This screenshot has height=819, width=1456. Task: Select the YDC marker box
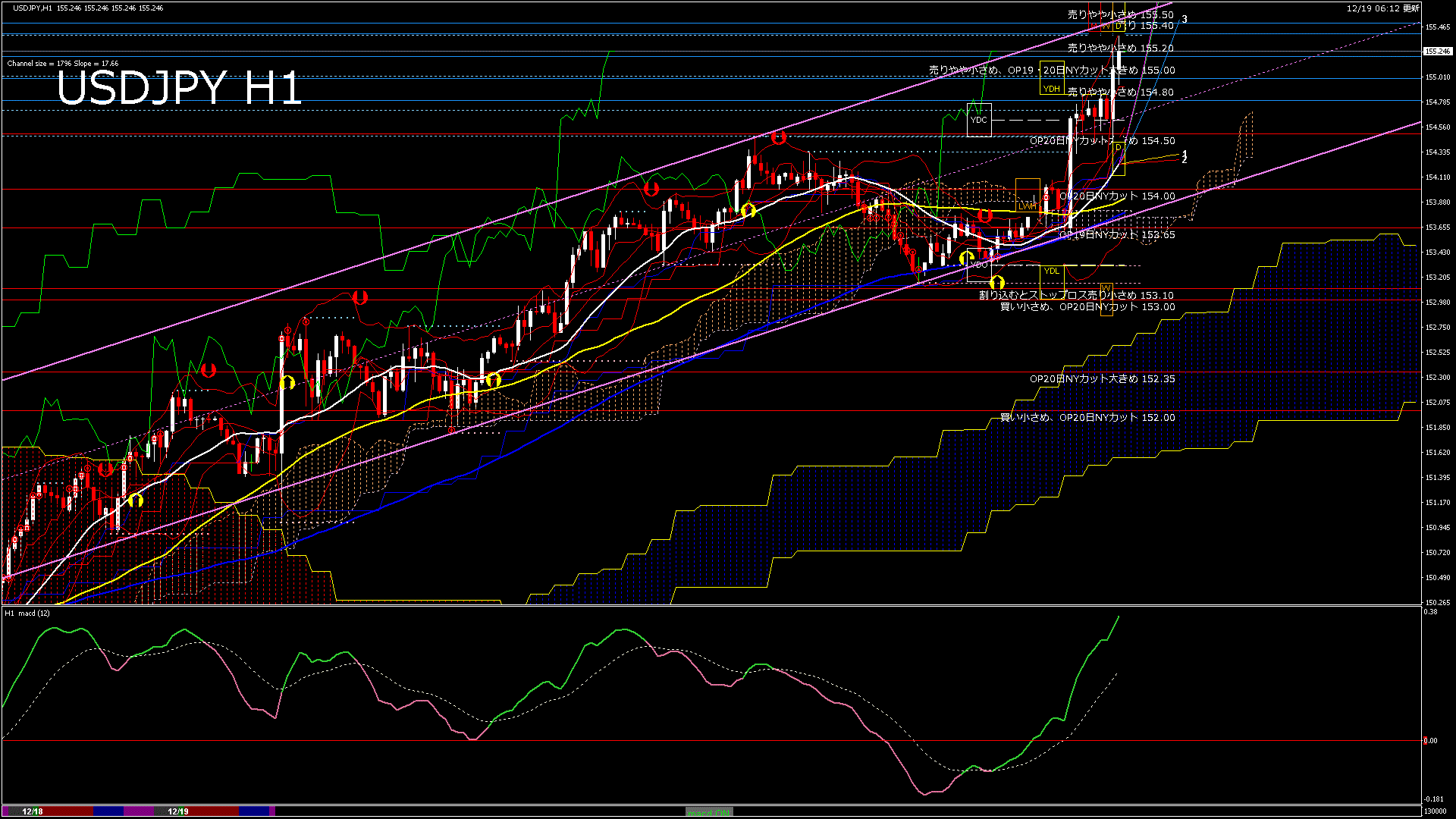point(979,120)
